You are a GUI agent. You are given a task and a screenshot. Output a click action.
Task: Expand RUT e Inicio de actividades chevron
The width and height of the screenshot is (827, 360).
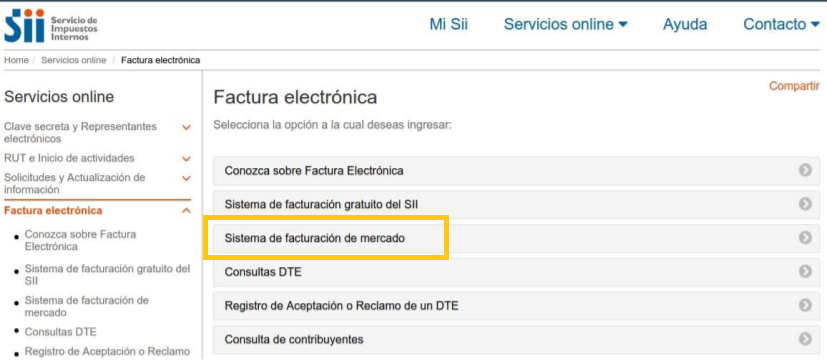(186, 159)
